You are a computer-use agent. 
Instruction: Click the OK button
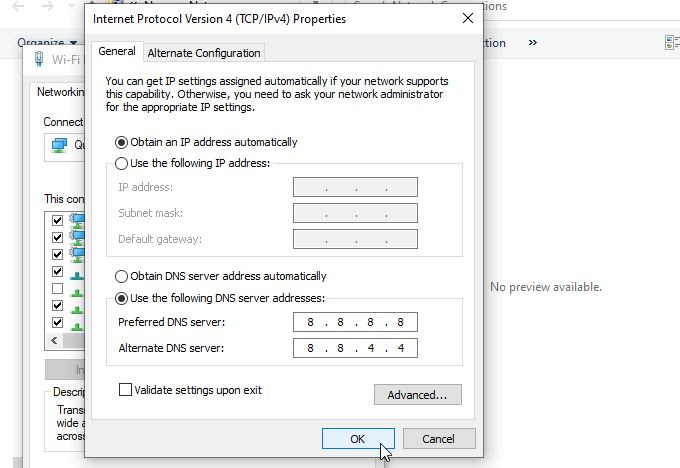[358, 439]
